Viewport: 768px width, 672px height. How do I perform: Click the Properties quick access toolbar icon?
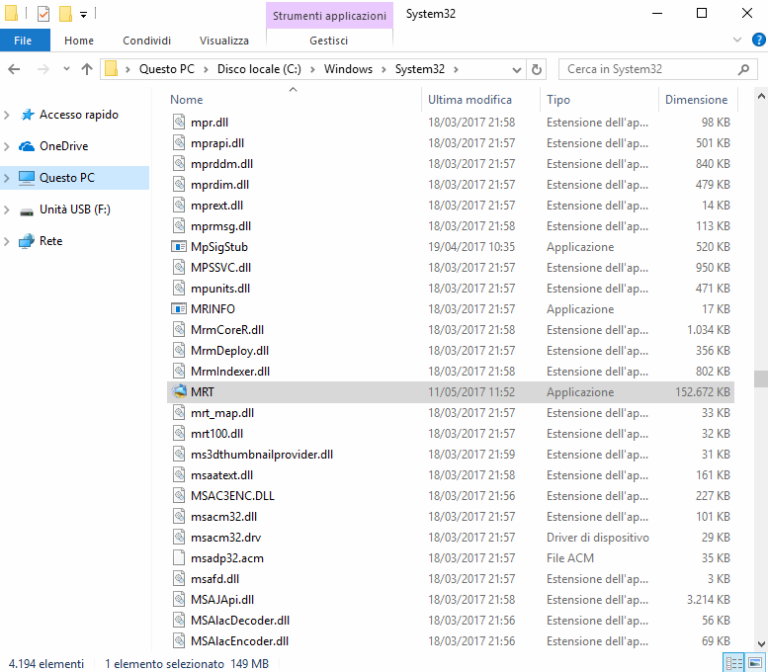click(x=44, y=14)
